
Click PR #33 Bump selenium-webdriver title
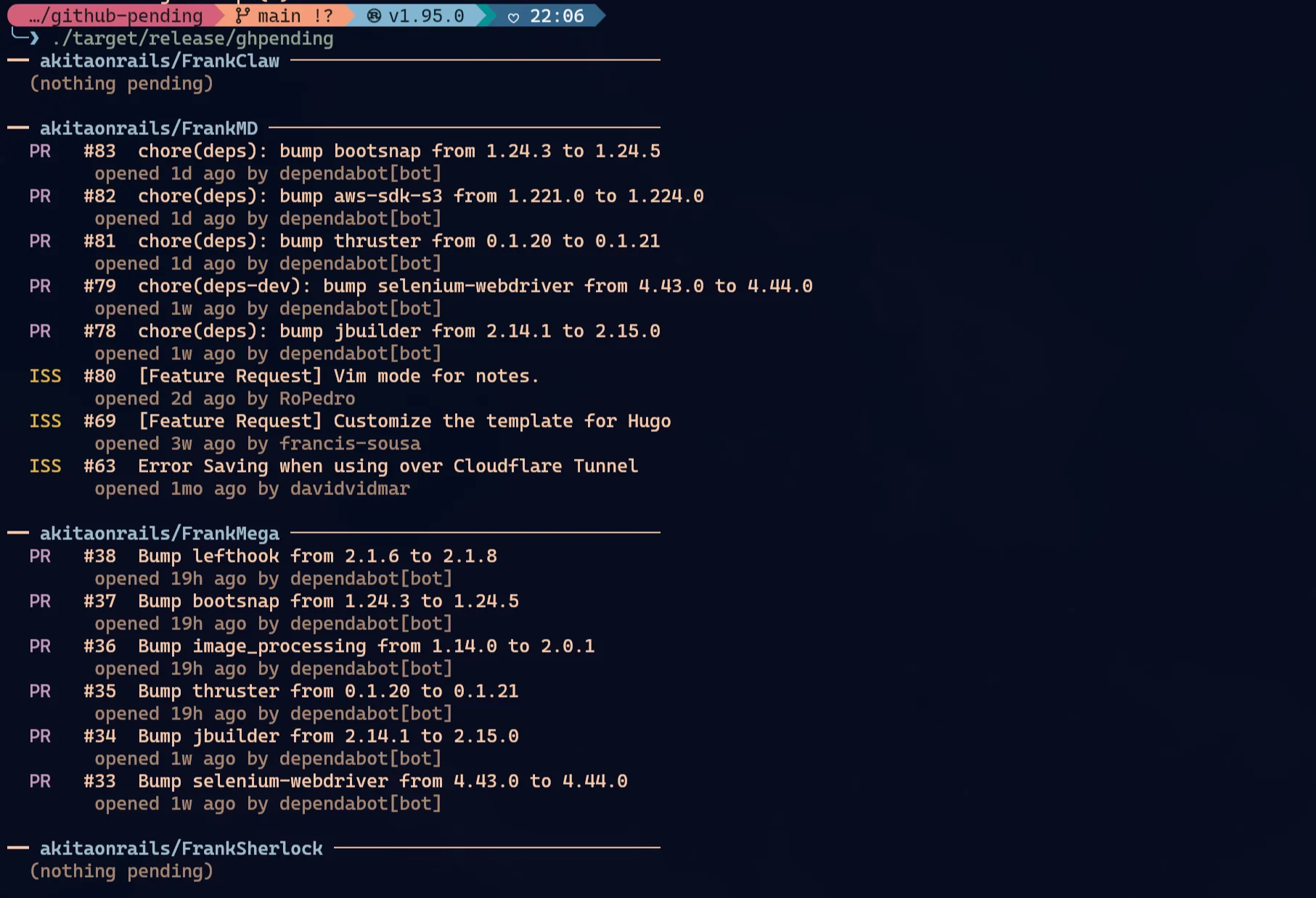[x=383, y=781]
